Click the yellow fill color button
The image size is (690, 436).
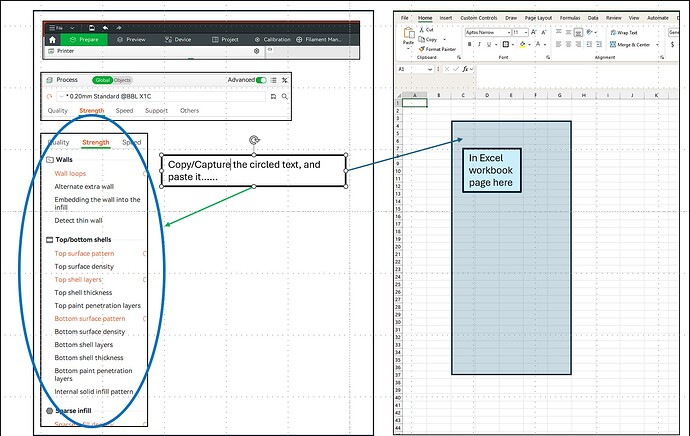coord(522,44)
